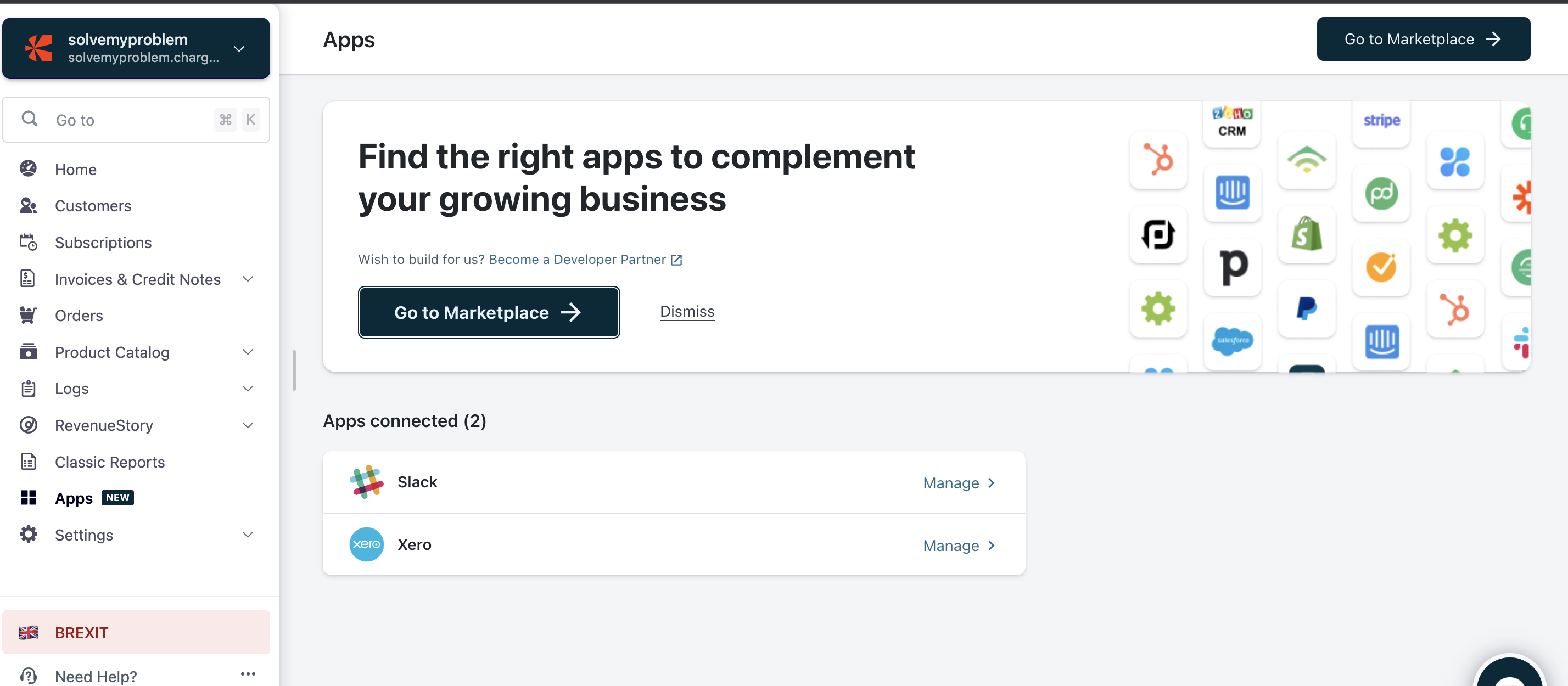The height and width of the screenshot is (686, 1568).
Task: Click the Slack app logo icon
Action: pos(366,482)
